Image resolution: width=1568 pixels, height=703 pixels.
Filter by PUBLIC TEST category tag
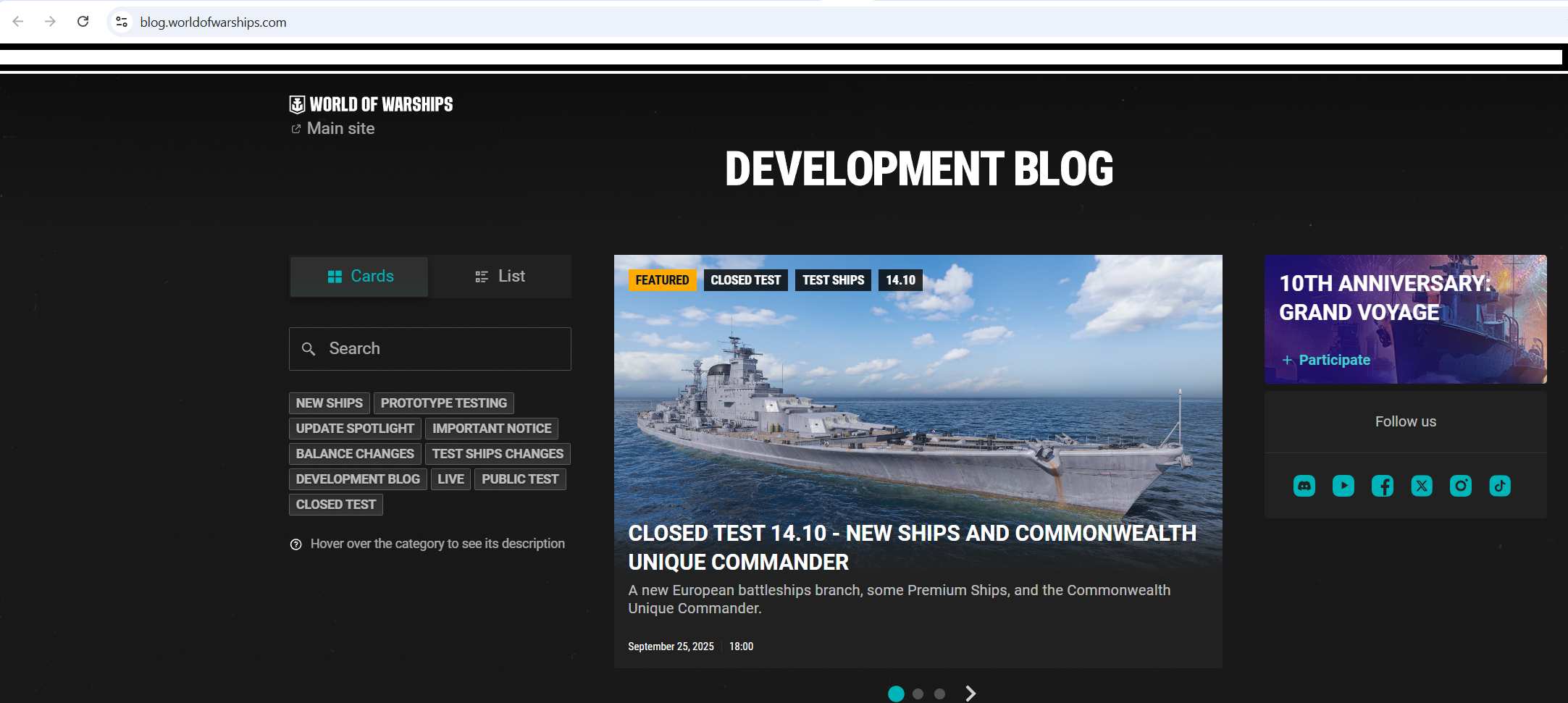click(519, 479)
